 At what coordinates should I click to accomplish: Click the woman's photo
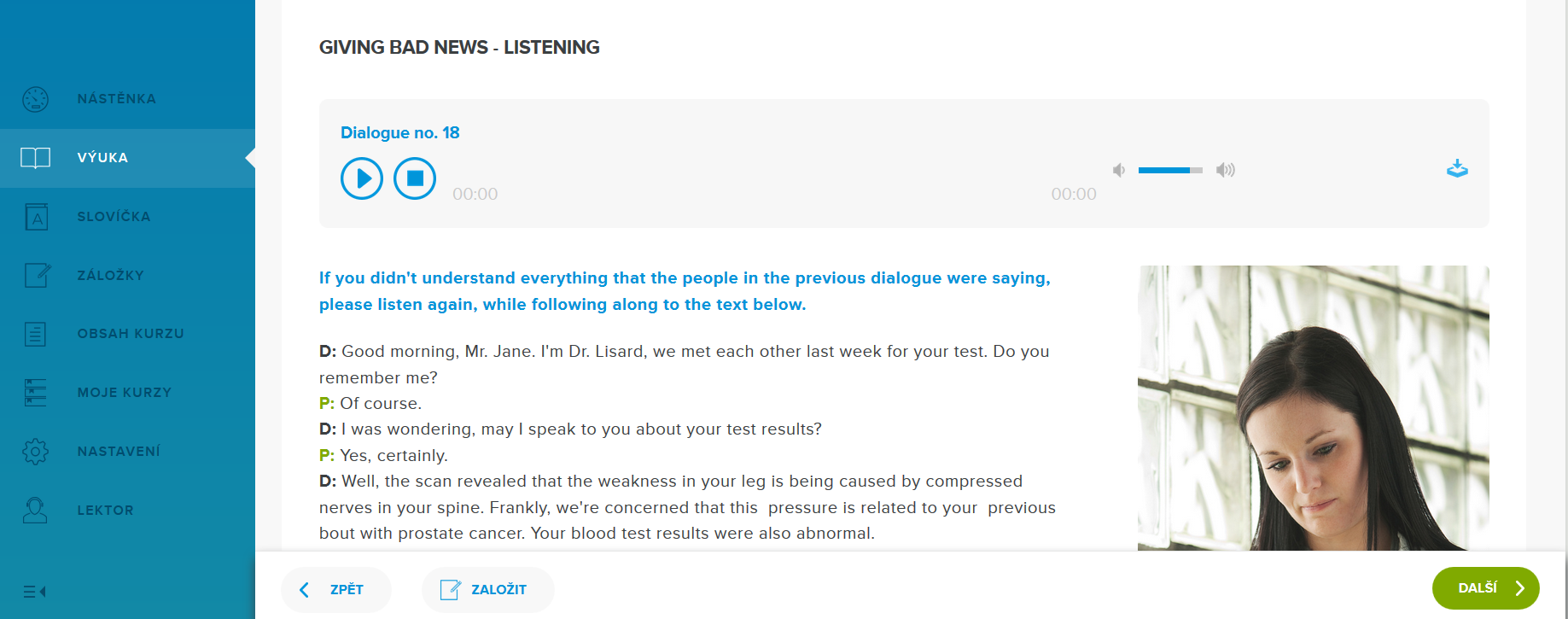[x=1313, y=408]
